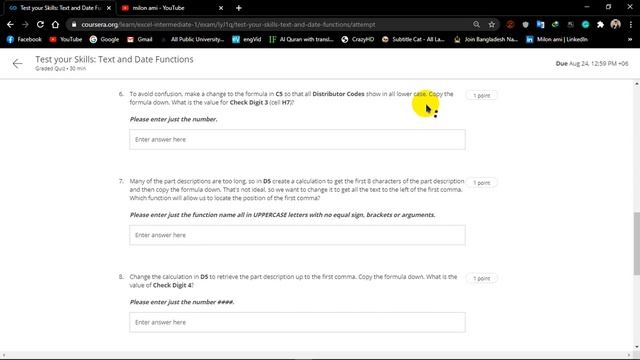Open the Google bookmark
Viewport: 640px width, 360px height.
[x=104, y=39]
